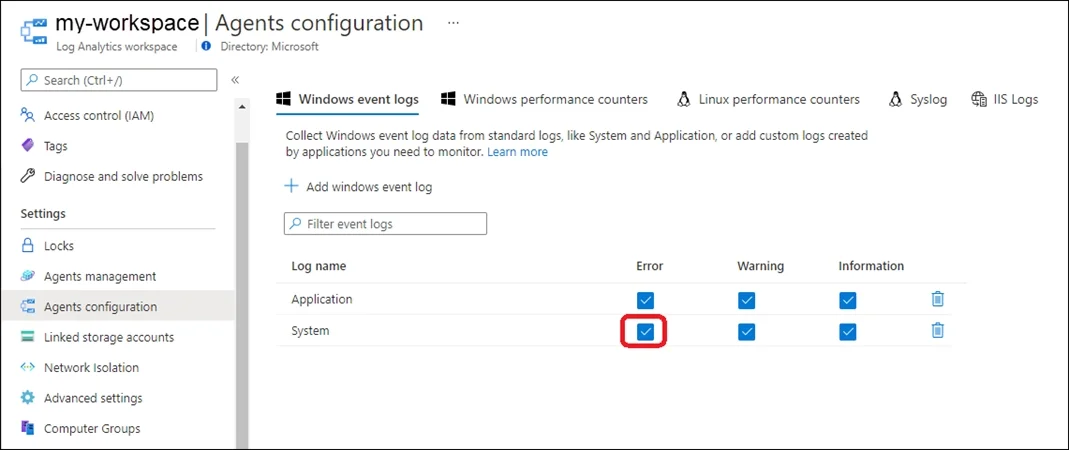The height and width of the screenshot is (450, 1069).
Task: Click the Computer Groups icon
Action: (x=27, y=428)
